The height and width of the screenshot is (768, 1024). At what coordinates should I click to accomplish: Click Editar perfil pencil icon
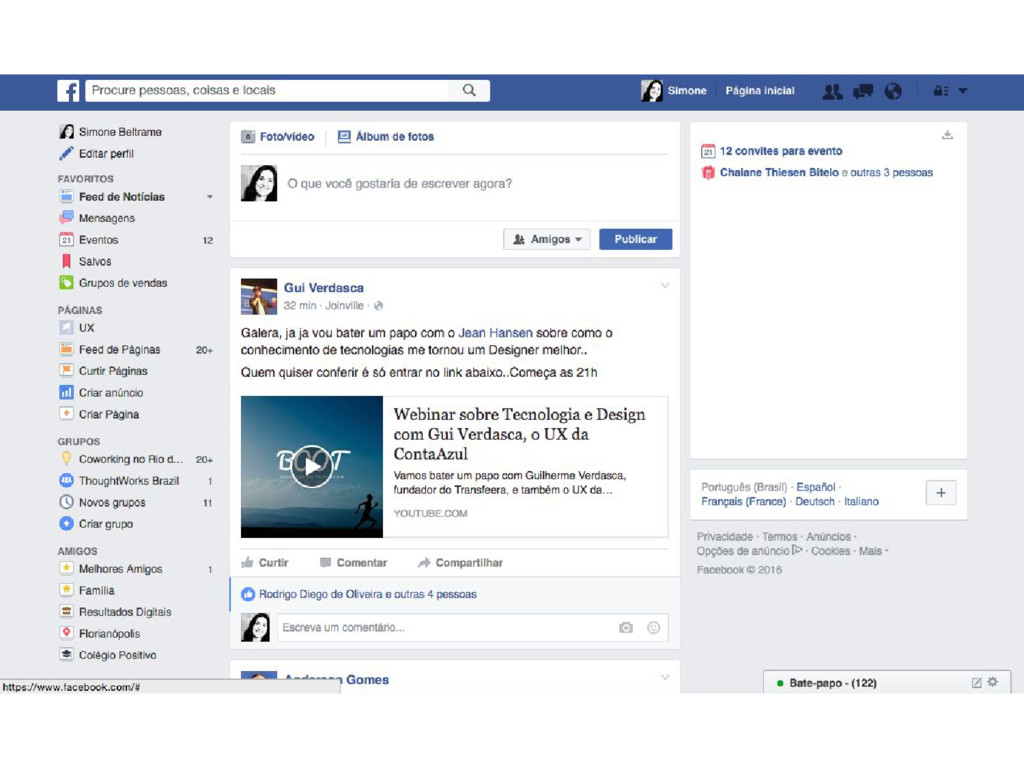click(x=66, y=153)
